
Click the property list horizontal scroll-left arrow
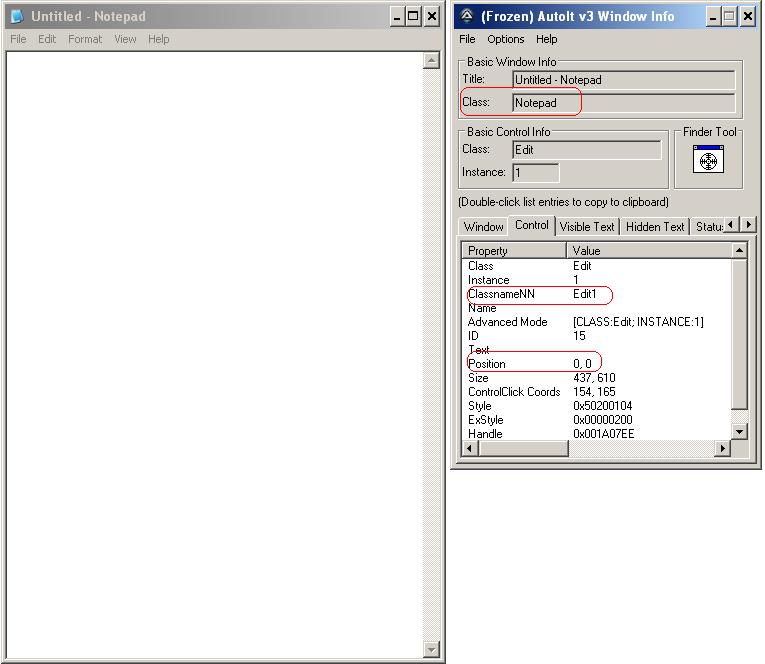pos(470,448)
